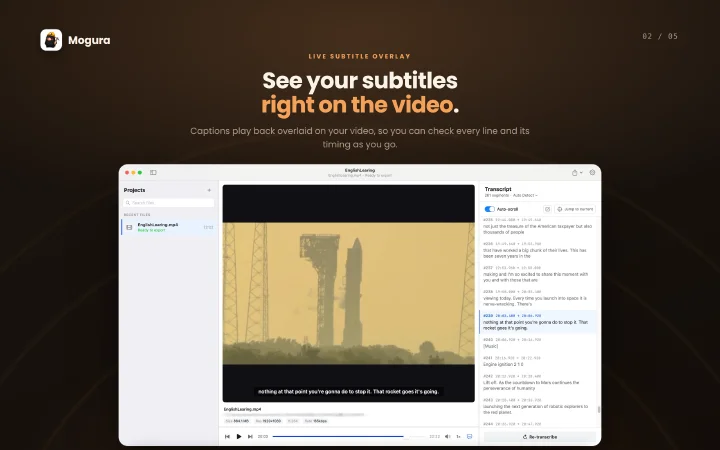Seek on the video progress slider
720x450 pixels.
coord(349,436)
